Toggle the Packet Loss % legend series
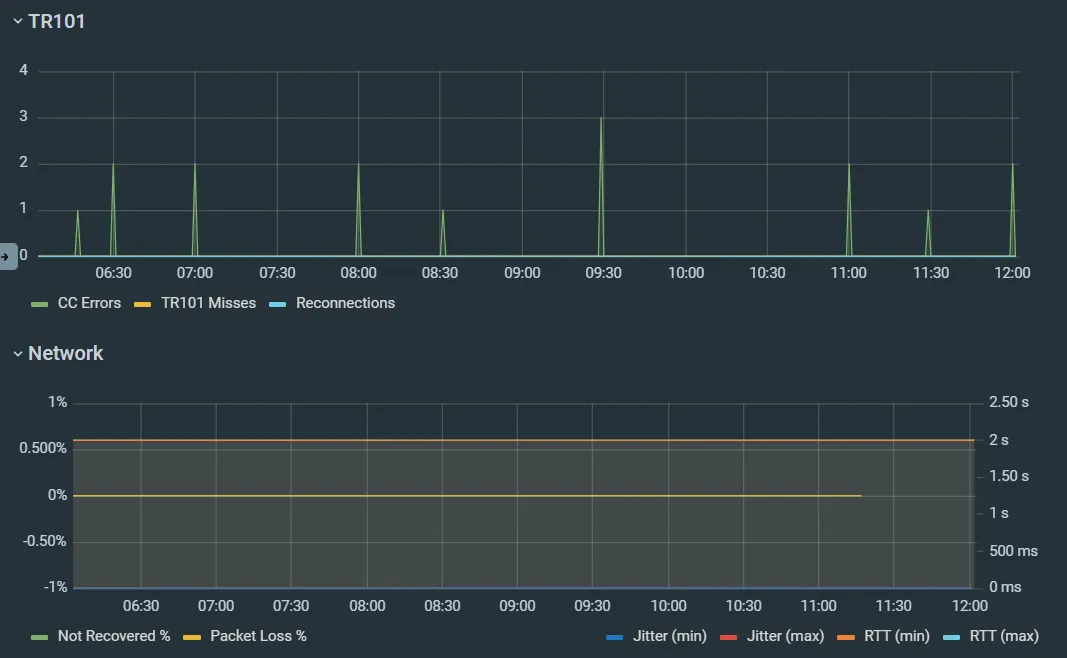 (x=258, y=636)
